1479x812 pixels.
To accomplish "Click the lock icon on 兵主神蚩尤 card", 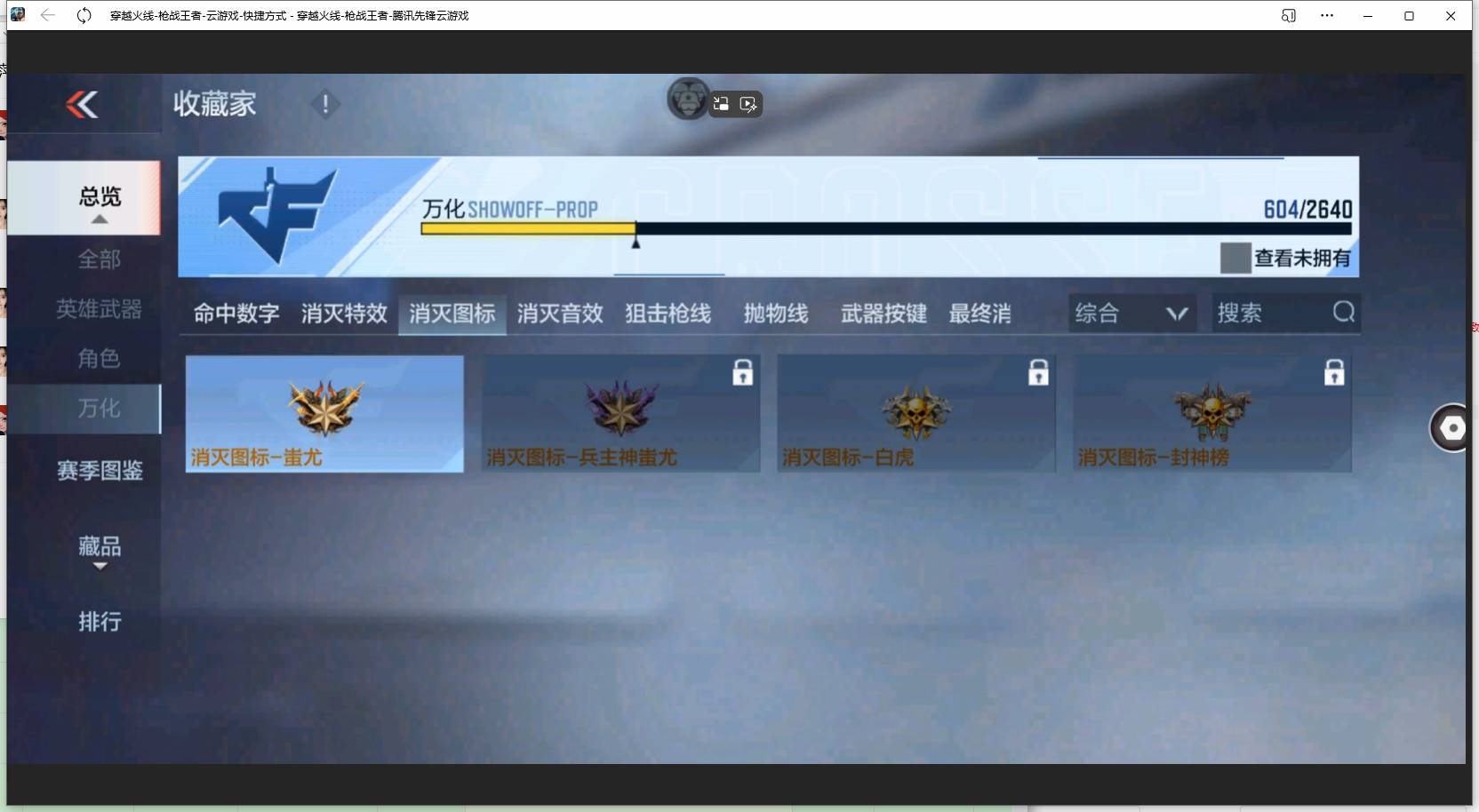I will point(742,372).
